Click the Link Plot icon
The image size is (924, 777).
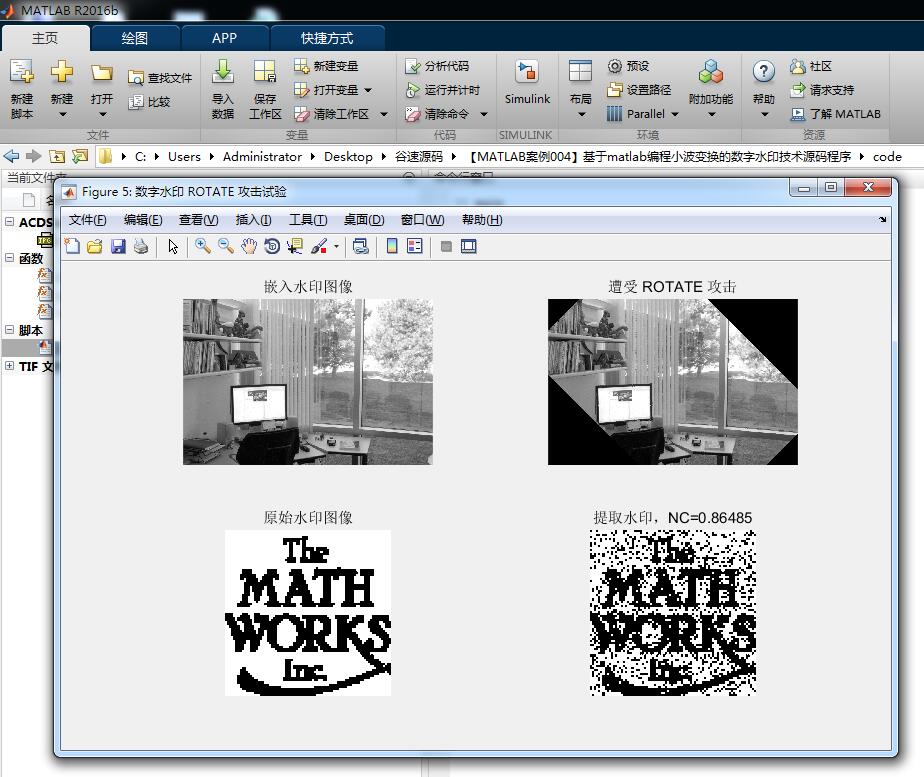[x=360, y=246]
